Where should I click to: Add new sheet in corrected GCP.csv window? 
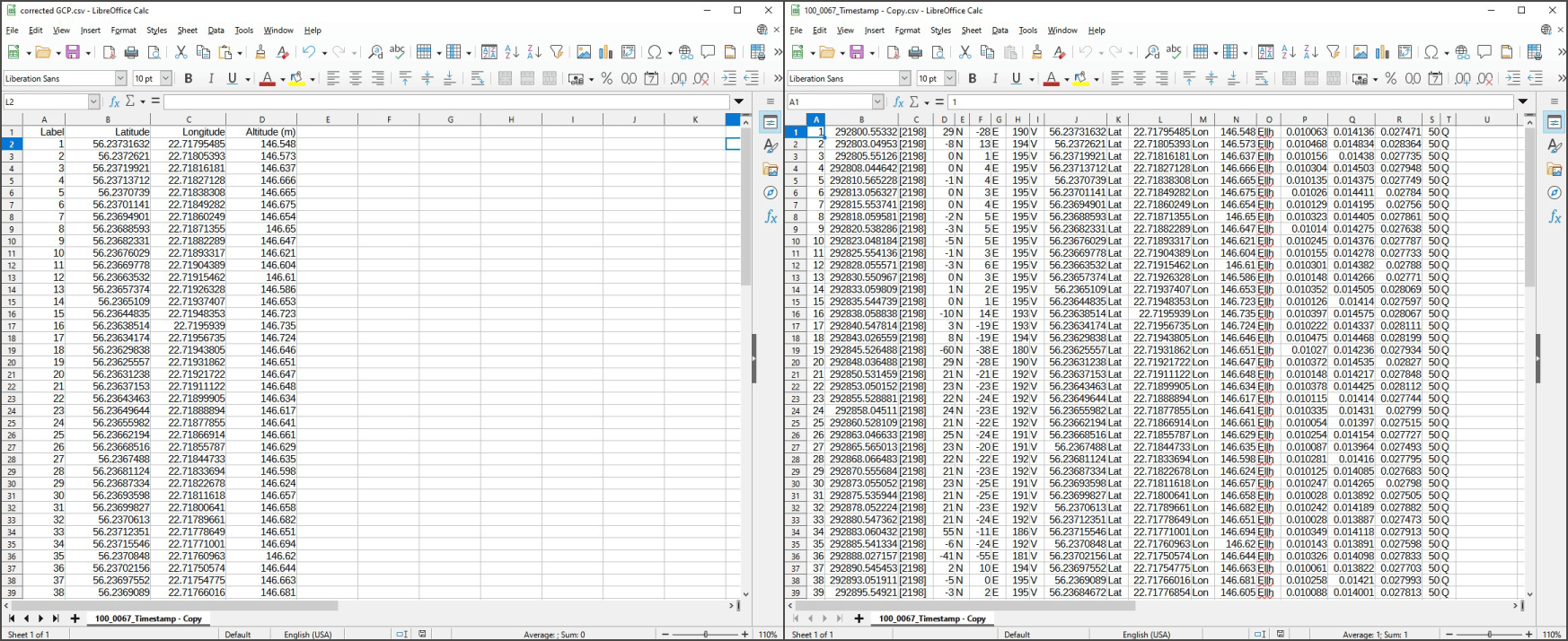coord(75,619)
